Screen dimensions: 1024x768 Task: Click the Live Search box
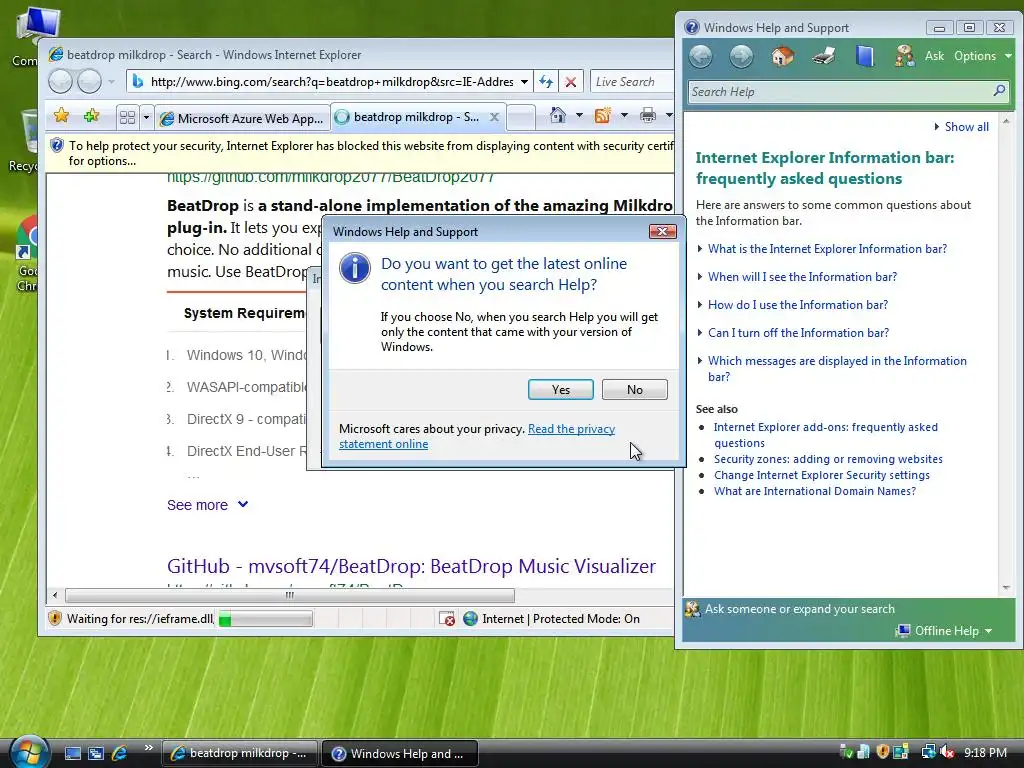[631, 82]
